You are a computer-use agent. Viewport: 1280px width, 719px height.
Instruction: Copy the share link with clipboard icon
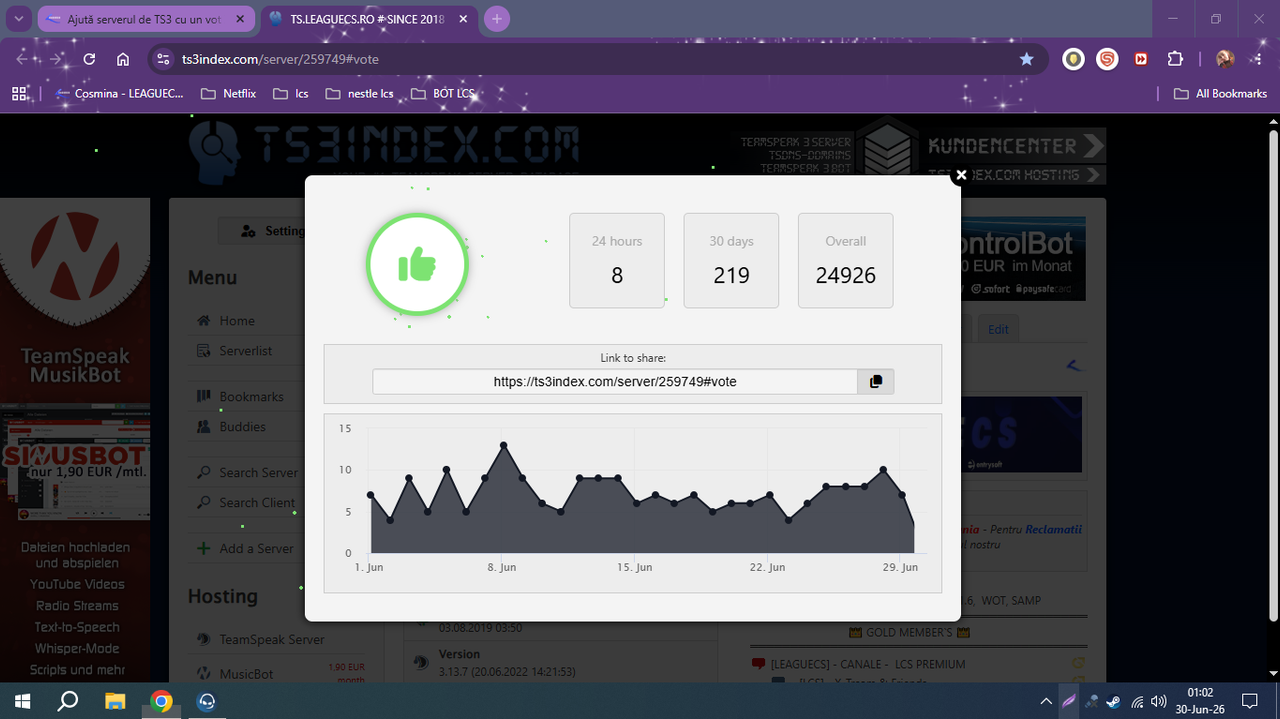click(876, 381)
